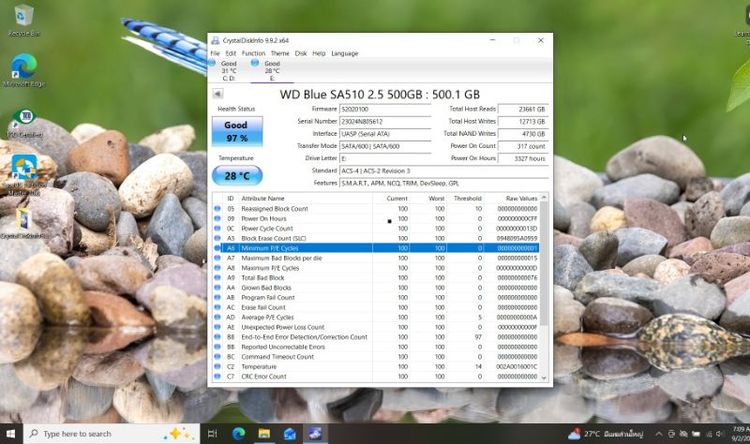Open the File menu

pyautogui.click(x=215, y=53)
